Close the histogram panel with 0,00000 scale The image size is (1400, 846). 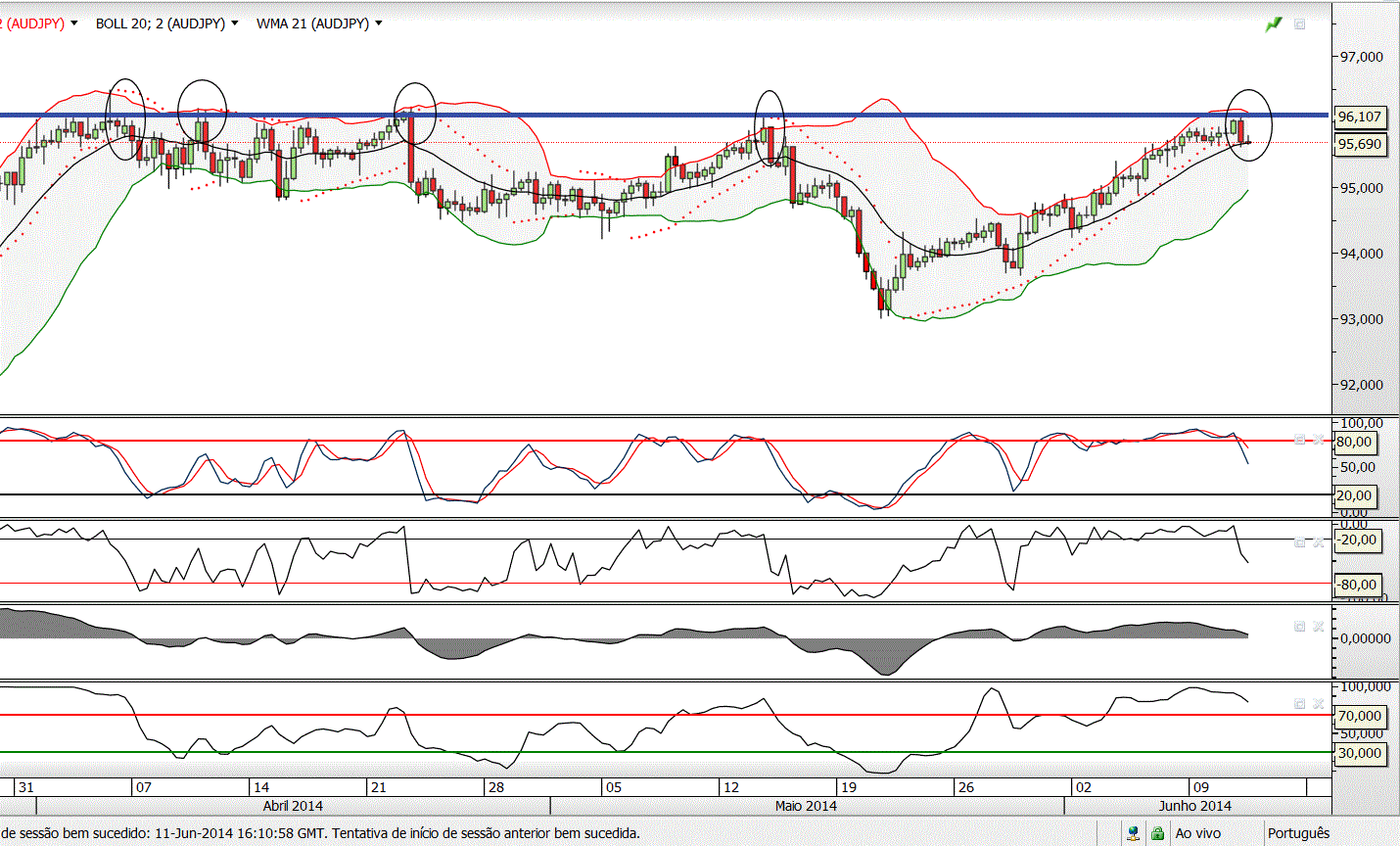[x=1318, y=626]
